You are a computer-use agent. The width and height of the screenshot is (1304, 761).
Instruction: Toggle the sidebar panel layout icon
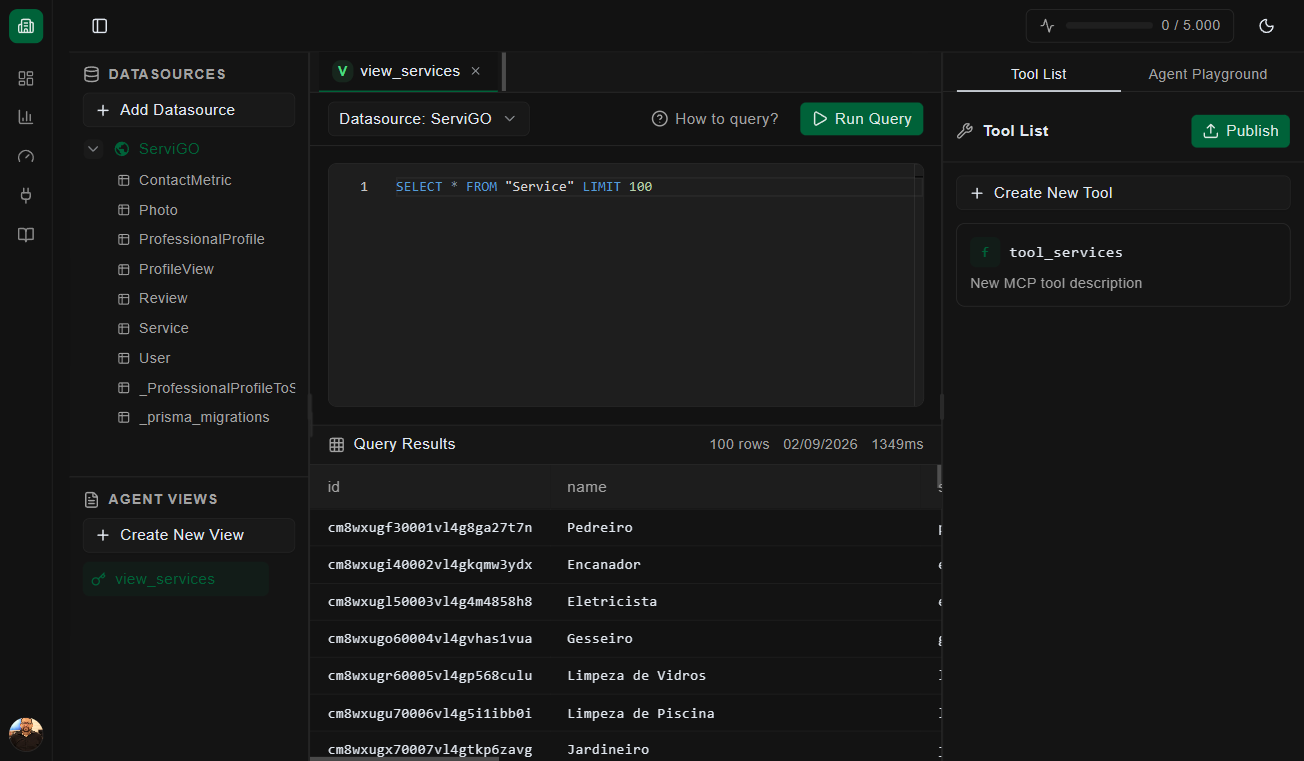click(99, 26)
